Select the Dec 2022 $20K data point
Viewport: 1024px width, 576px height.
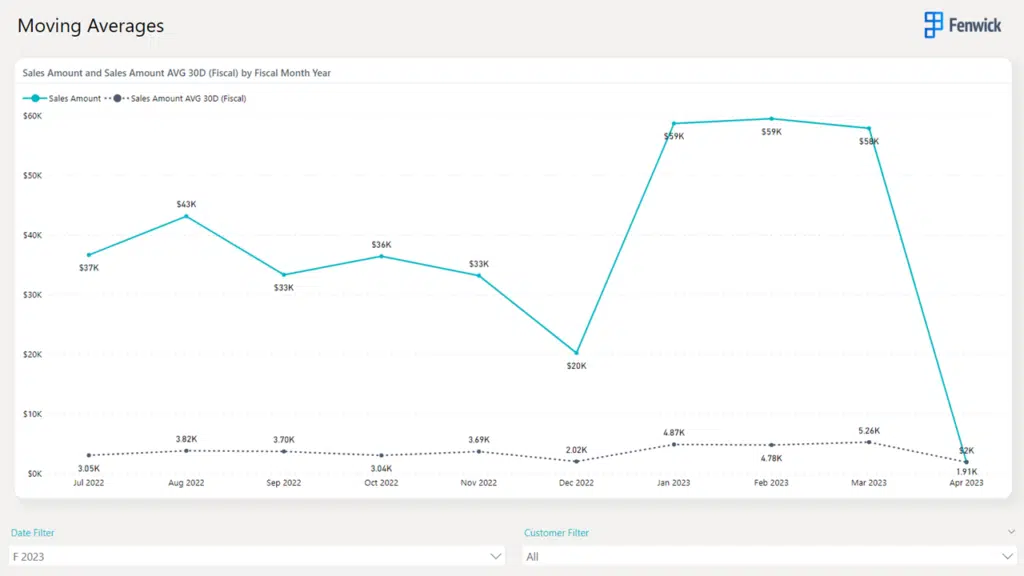(x=576, y=353)
